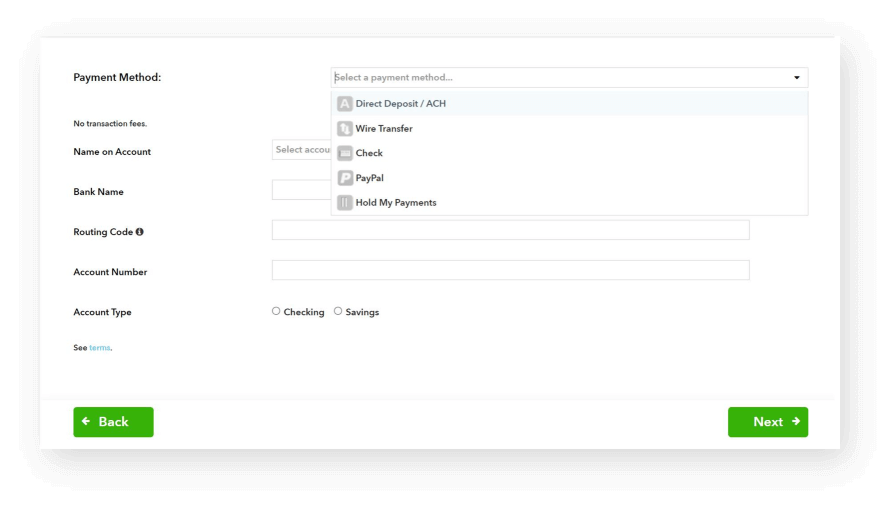Click the Direct Deposit / ACH option icon
Image resolution: width=896 pixels, height=509 pixels.
click(x=345, y=104)
